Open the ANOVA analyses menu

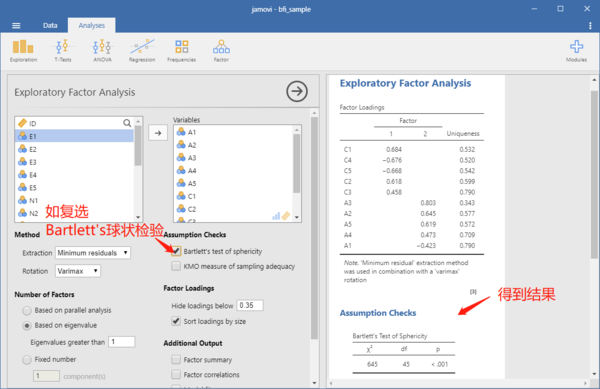pos(102,51)
